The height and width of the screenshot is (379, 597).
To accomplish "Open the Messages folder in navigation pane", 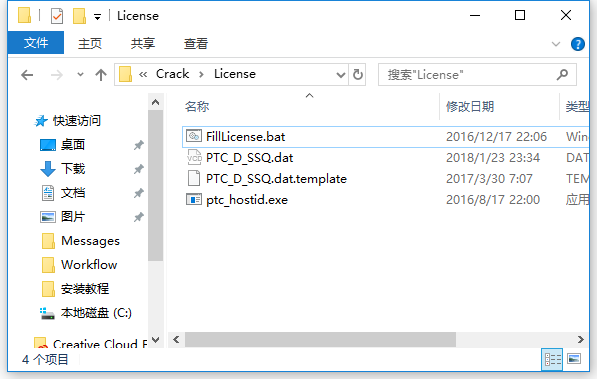I will [x=90, y=241].
